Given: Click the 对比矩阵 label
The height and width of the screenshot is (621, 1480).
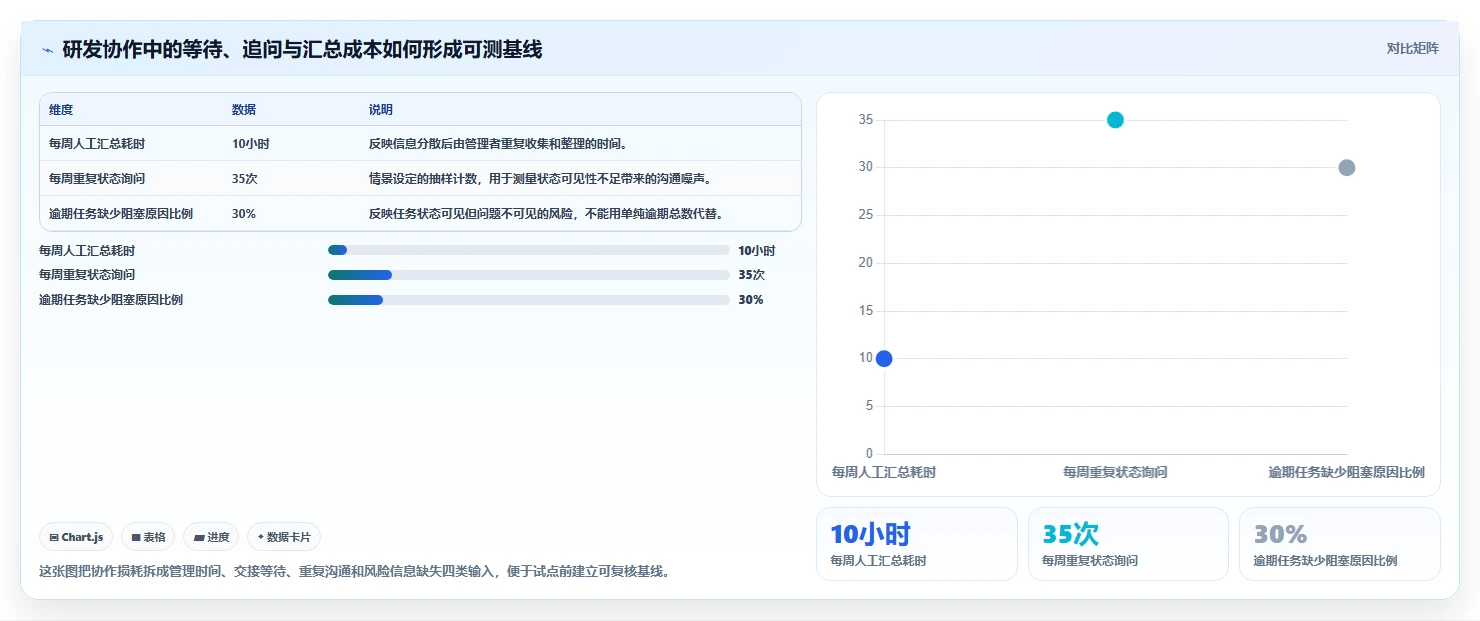Looking at the screenshot, I should pos(1412,49).
